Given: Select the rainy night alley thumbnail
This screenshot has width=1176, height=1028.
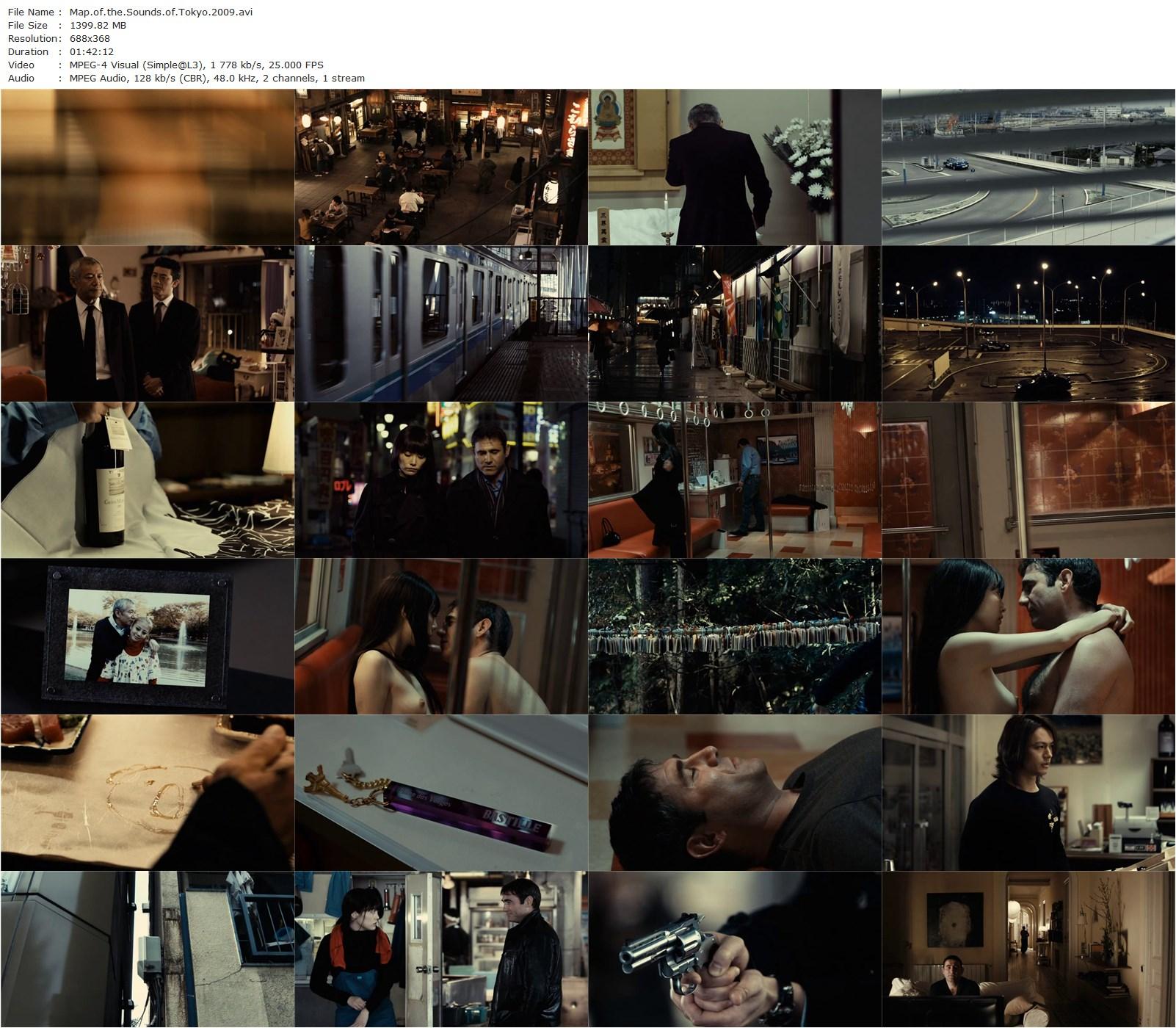Looking at the screenshot, I should 735,324.
